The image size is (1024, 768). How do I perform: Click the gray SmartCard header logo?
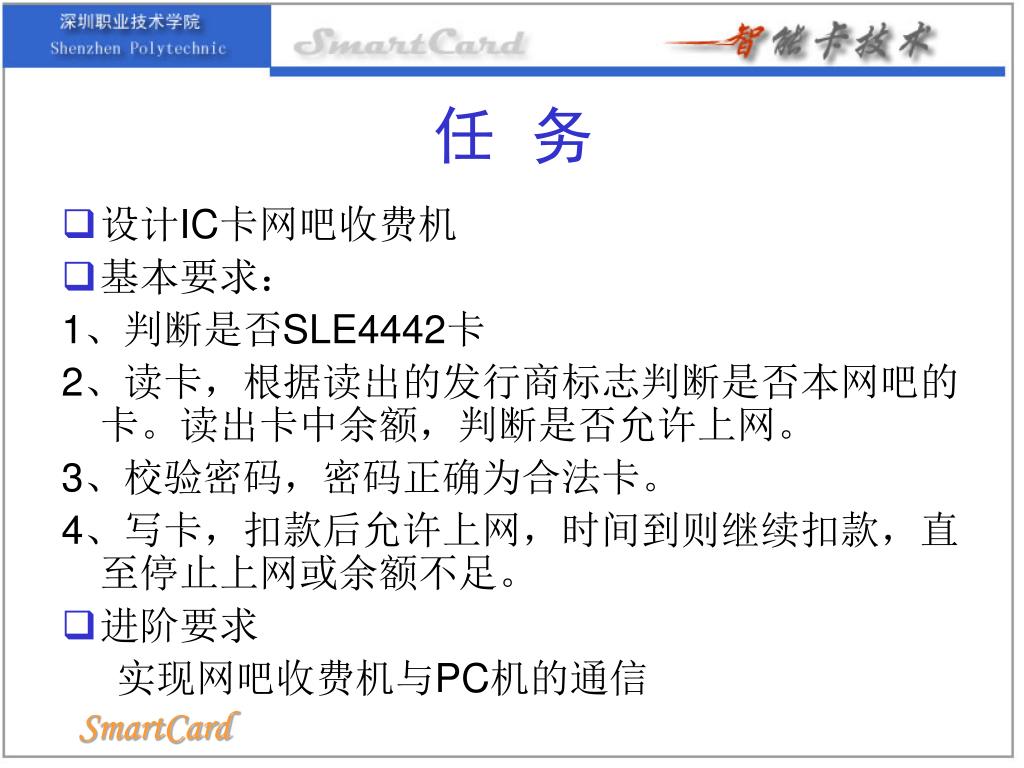(x=410, y=43)
